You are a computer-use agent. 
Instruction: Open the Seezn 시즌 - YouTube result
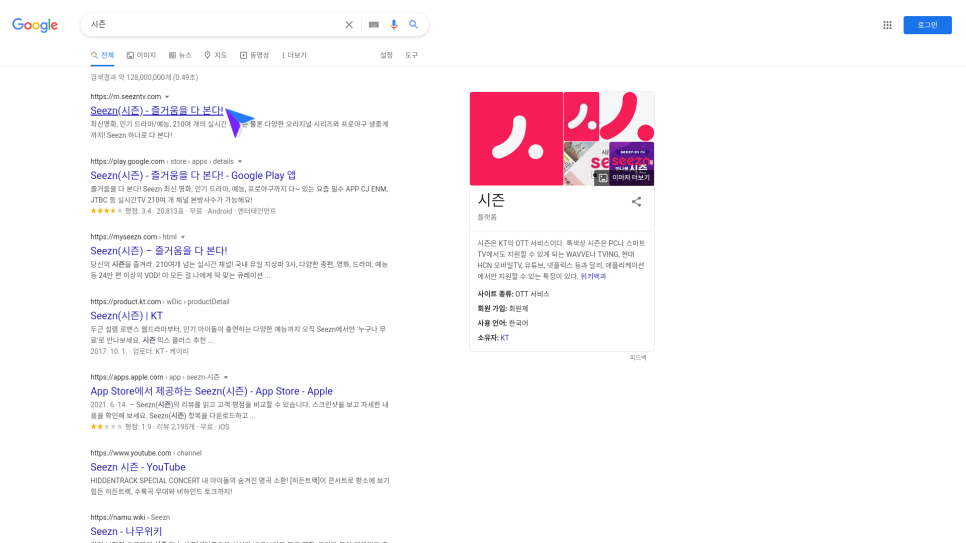(x=137, y=467)
